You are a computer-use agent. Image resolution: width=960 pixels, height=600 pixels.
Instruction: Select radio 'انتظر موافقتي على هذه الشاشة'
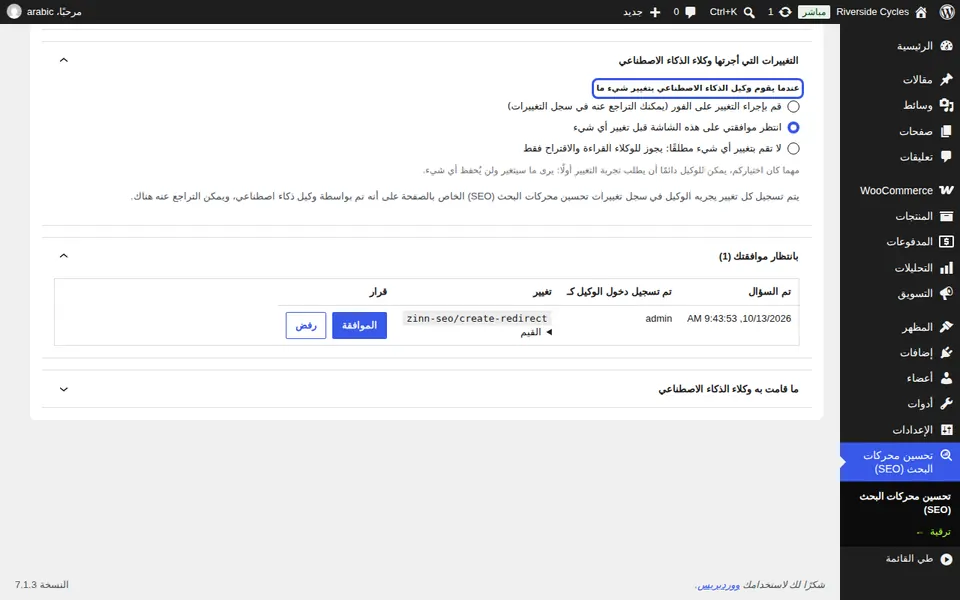tap(793, 127)
